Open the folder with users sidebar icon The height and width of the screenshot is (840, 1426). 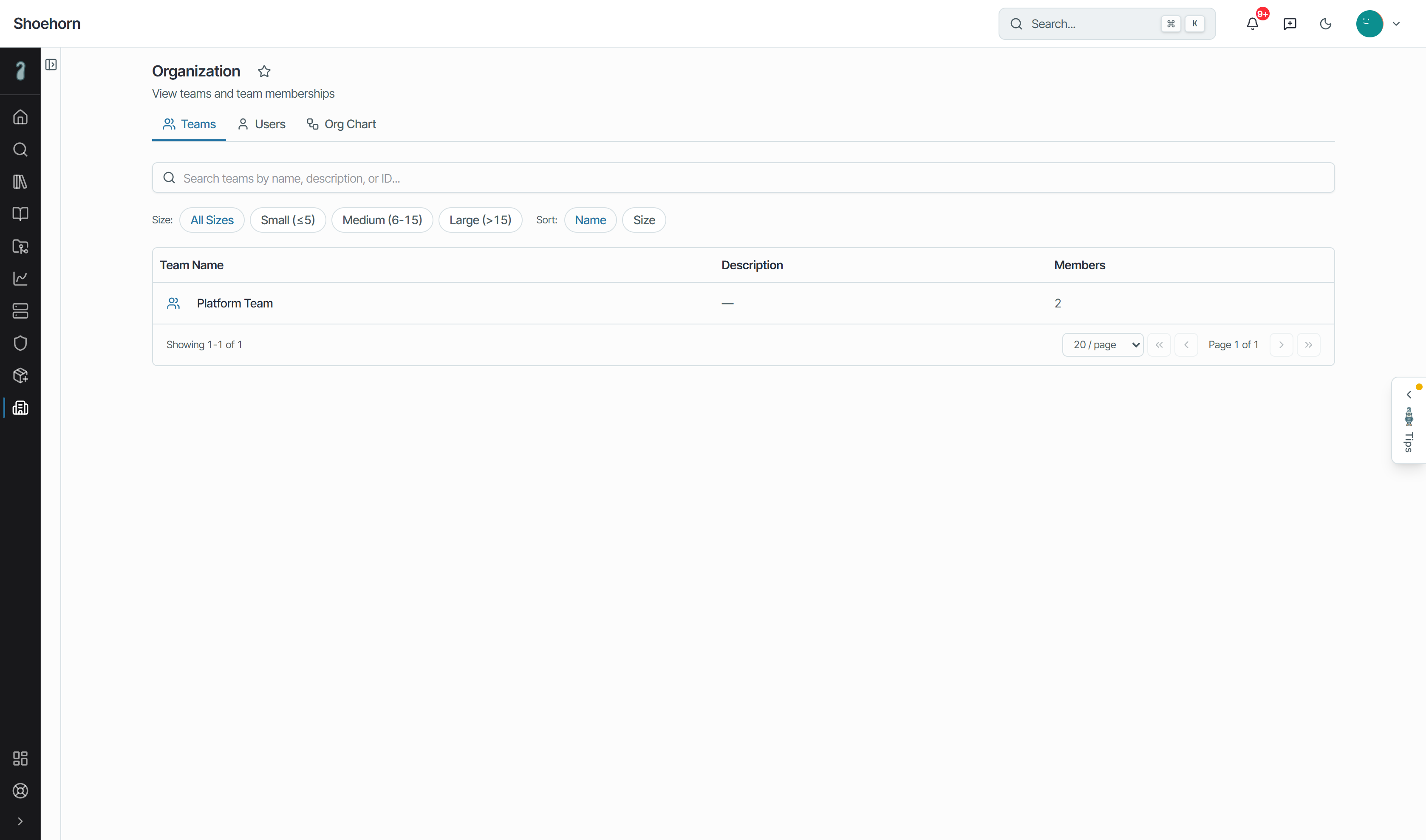click(20, 246)
